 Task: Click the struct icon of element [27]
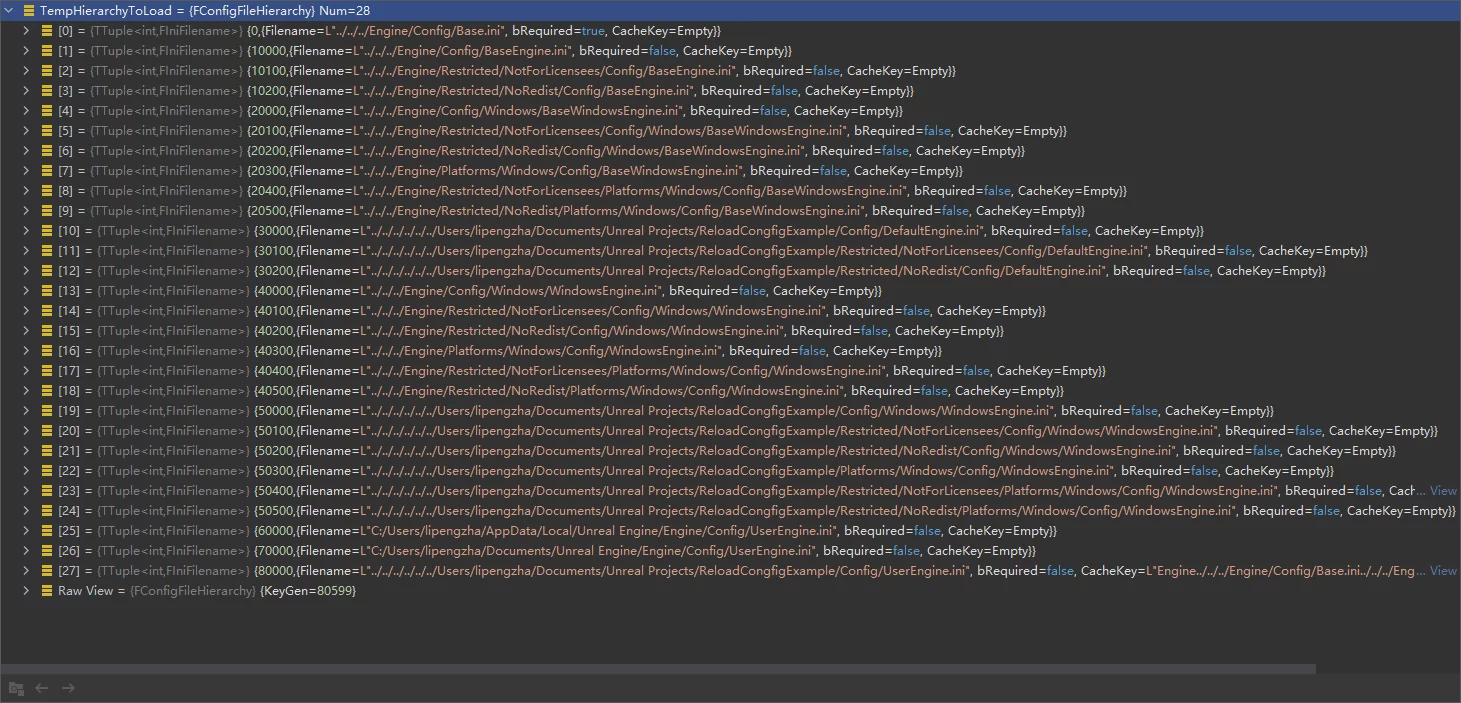point(47,571)
